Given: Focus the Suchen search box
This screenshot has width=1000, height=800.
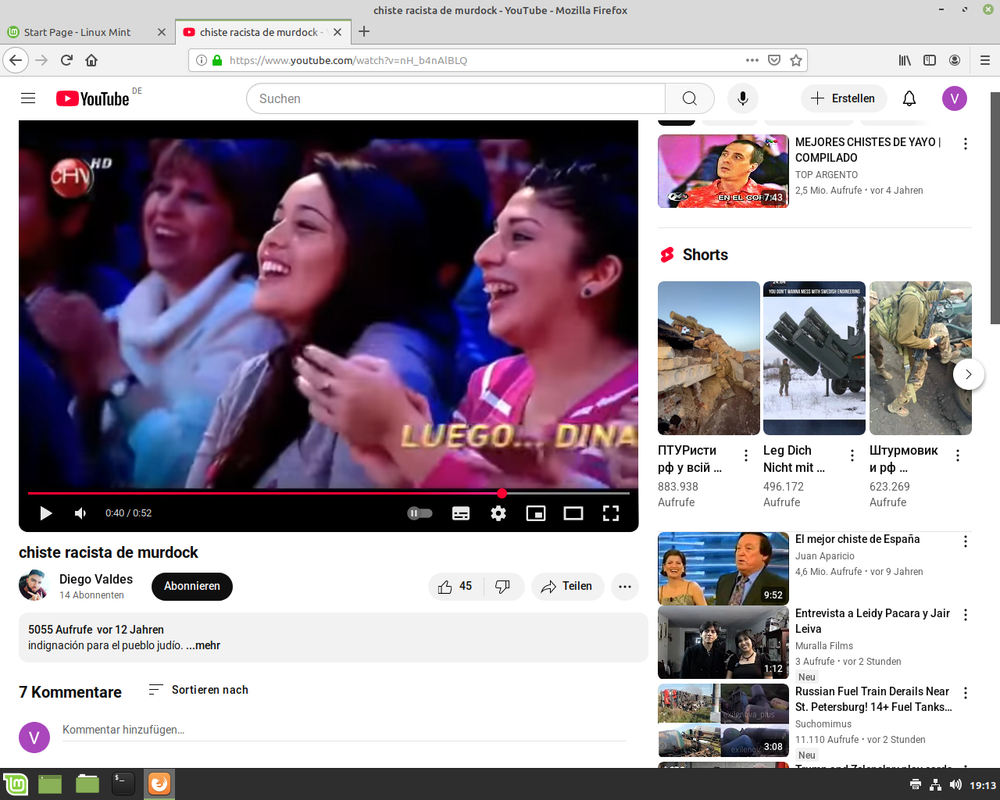Looking at the screenshot, I should pos(456,98).
